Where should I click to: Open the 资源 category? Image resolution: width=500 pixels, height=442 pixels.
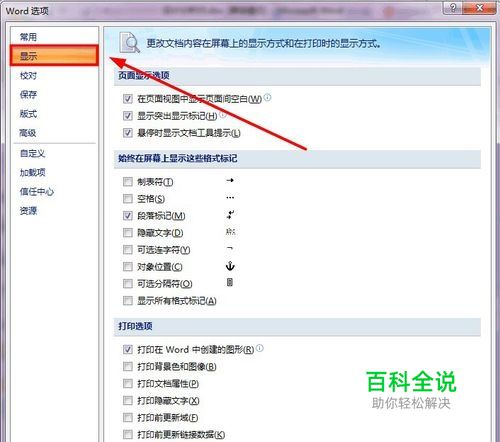point(28,211)
